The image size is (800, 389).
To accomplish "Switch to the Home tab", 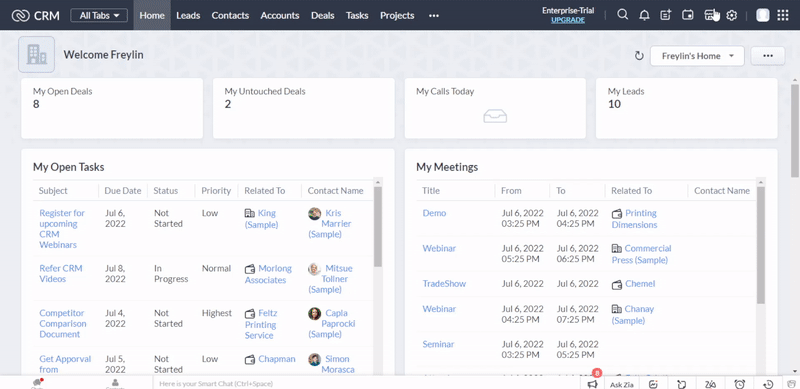I will point(152,15).
